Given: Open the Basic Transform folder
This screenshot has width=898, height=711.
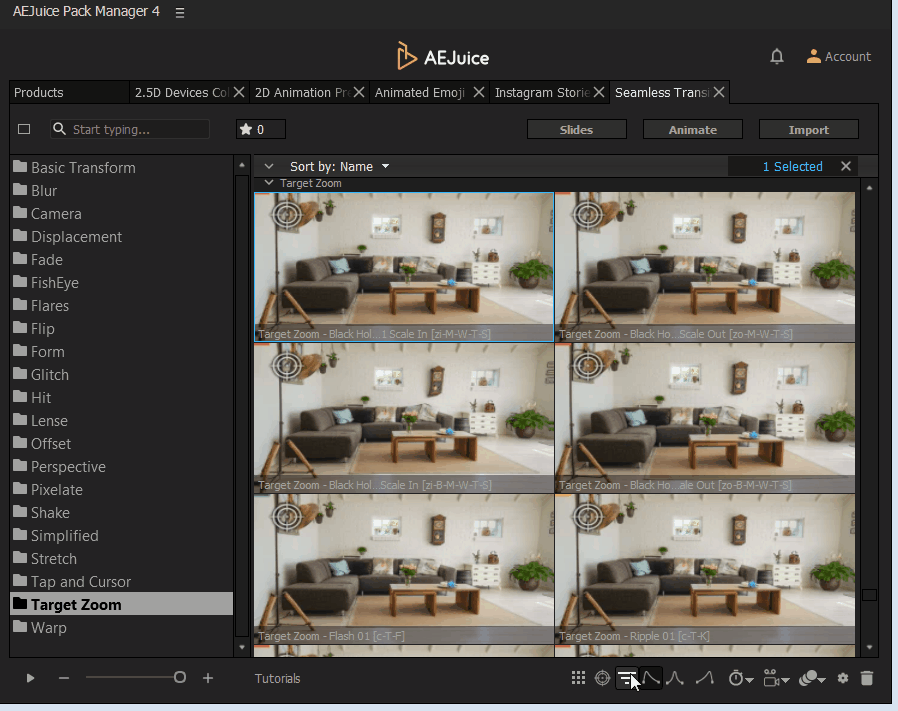Looking at the screenshot, I should coord(121,167).
